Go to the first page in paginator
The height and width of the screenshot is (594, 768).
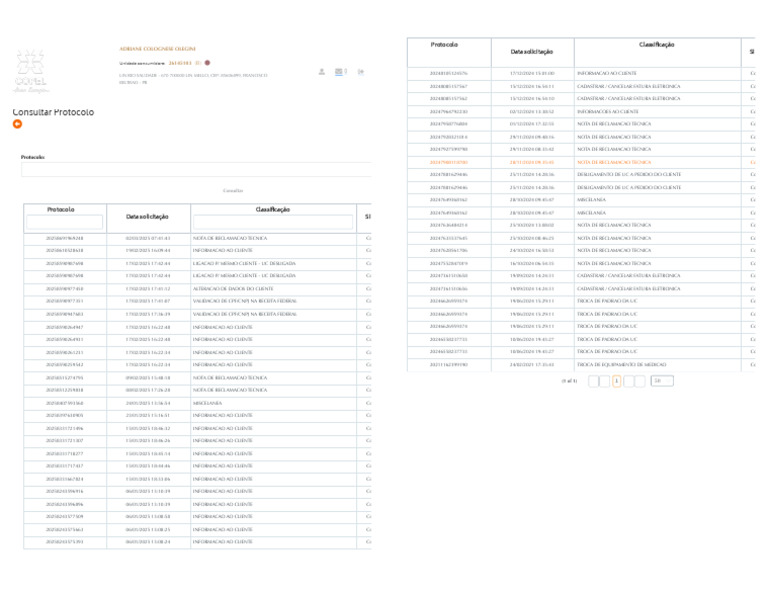(594, 381)
